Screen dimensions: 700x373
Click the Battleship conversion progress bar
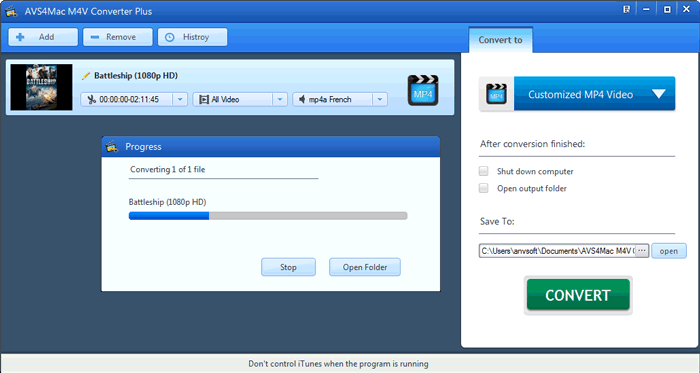pos(268,216)
